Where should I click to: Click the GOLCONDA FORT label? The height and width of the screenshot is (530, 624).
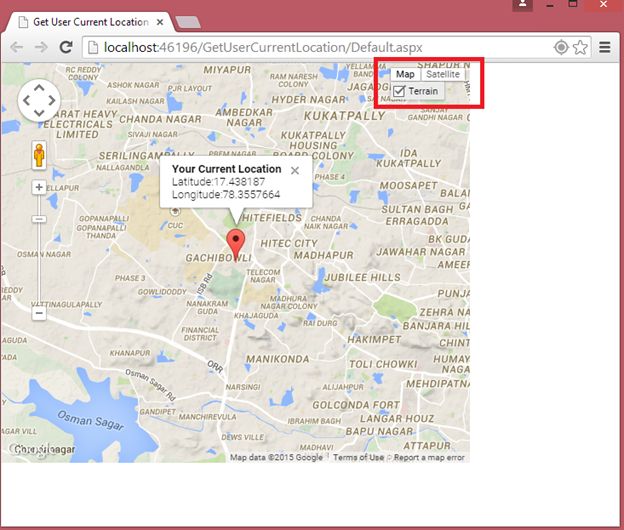coord(356,405)
